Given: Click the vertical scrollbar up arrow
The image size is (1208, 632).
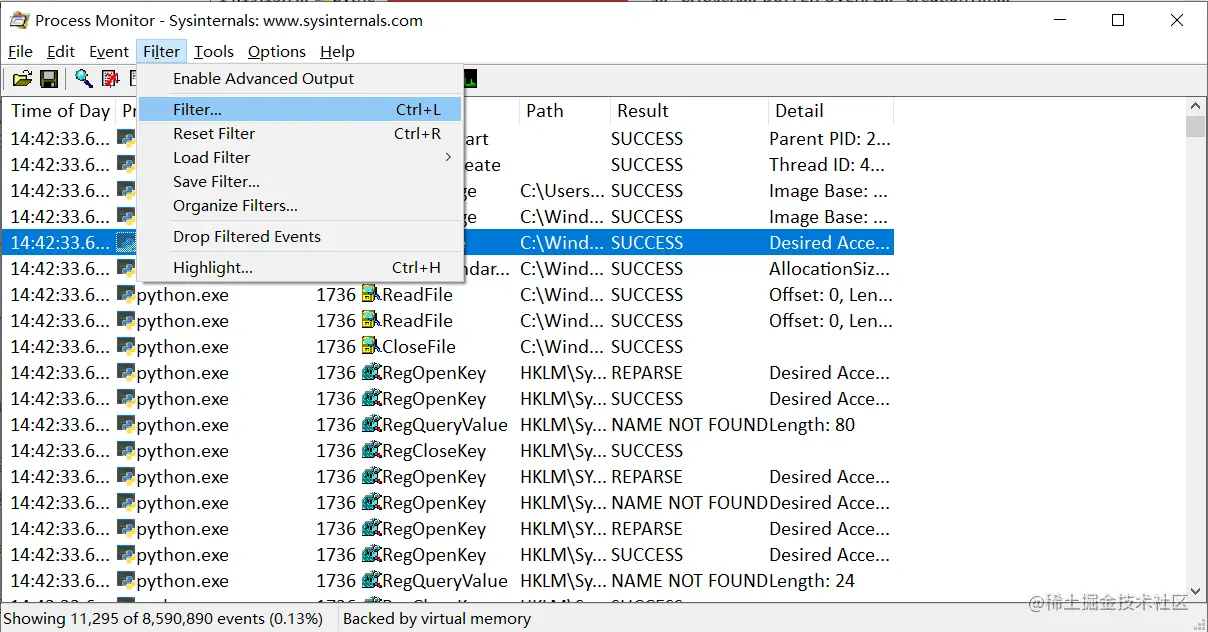Looking at the screenshot, I should 1195,106.
